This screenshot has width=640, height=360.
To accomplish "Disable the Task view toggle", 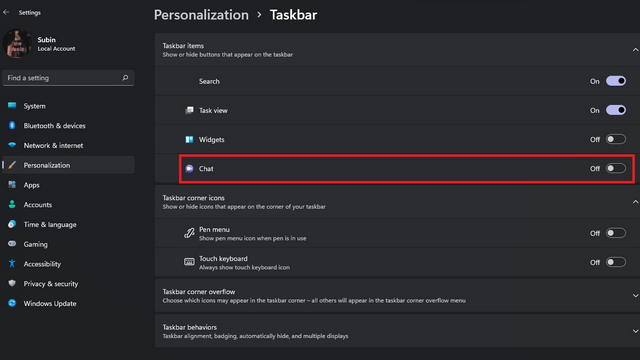I will (x=616, y=110).
